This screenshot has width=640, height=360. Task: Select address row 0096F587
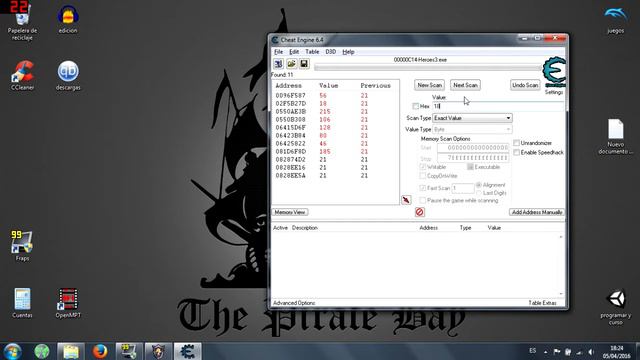335,96
